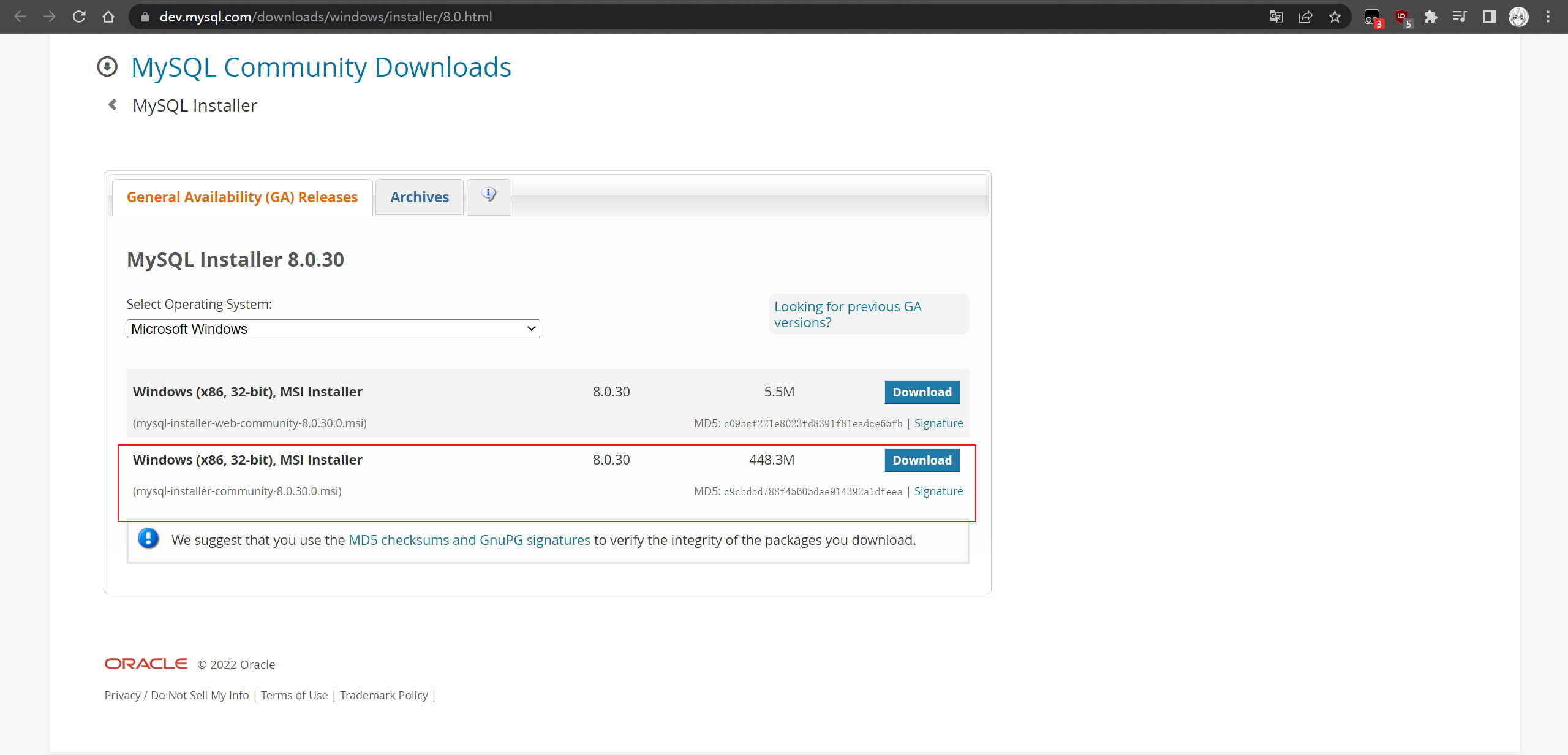The width and height of the screenshot is (1568, 755).
Task: Open Signature link for the web-community installer
Action: tap(938, 423)
